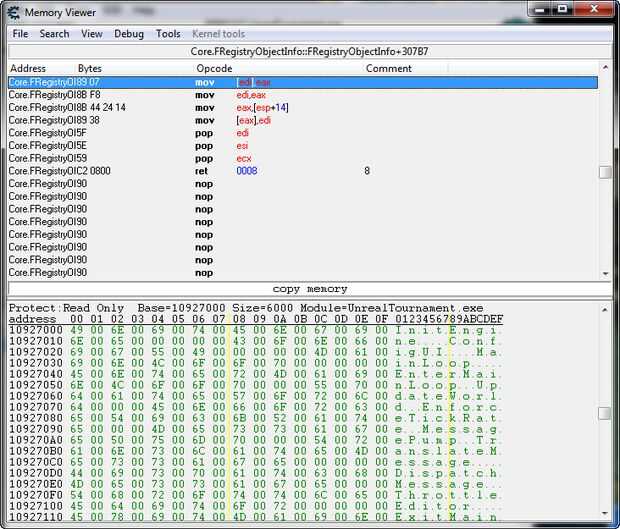Close the Memory Viewer window
The height and width of the screenshot is (529, 620).
point(594,9)
